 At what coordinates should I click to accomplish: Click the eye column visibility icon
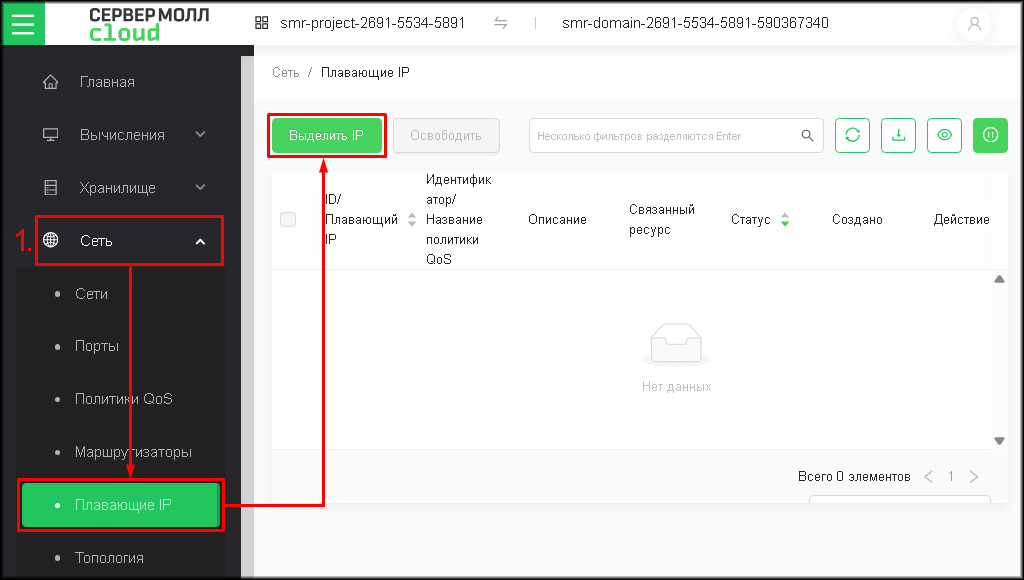pyautogui.click(x=944, y=136)
